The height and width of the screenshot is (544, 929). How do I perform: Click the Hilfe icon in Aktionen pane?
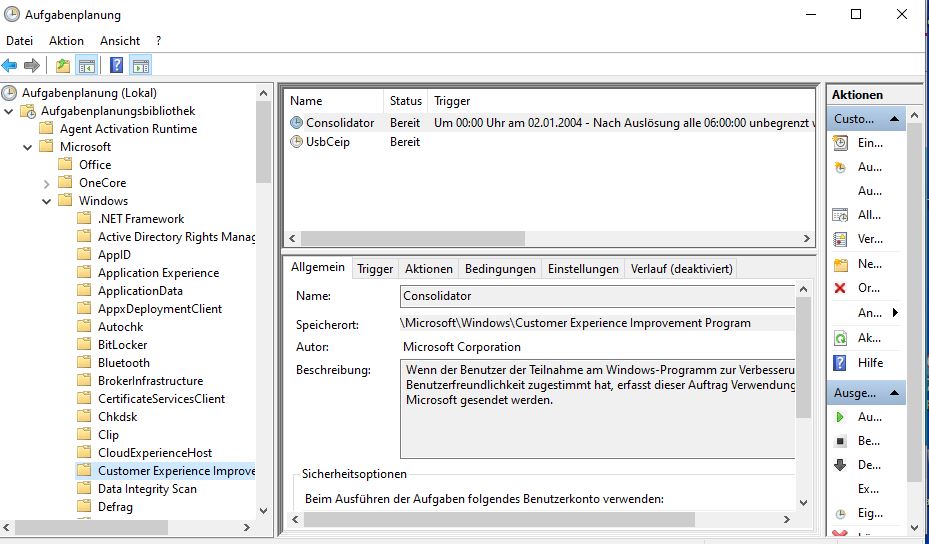coord(840,363)
